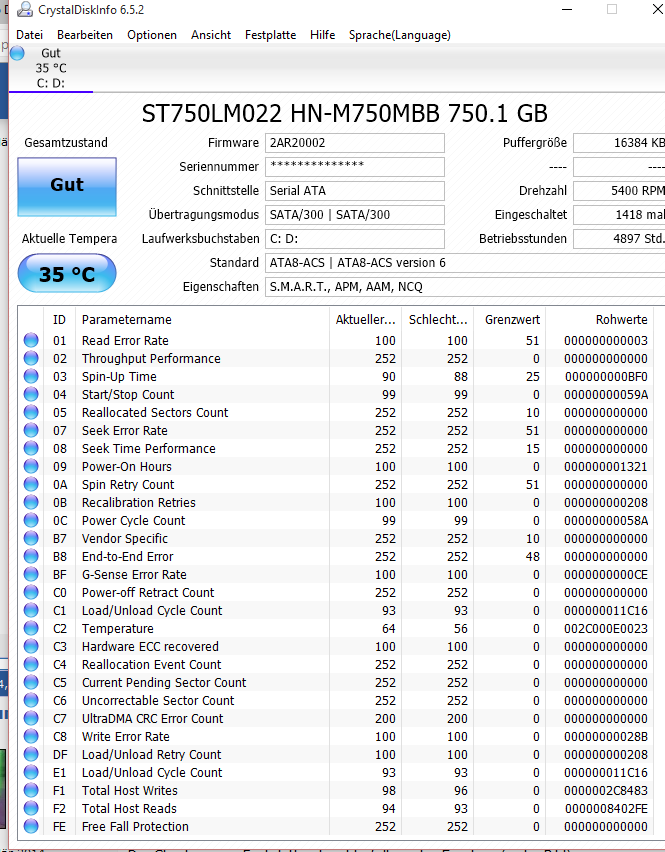The image size is (665, 852).
Task: Click status orb for Reallocated Sectors Count
Action: (31, 412)
